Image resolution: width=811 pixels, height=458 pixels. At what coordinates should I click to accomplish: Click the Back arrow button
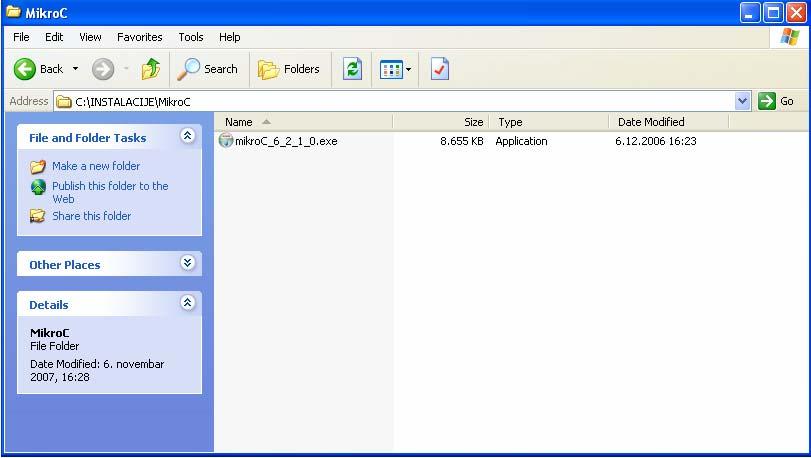point(24,69)
